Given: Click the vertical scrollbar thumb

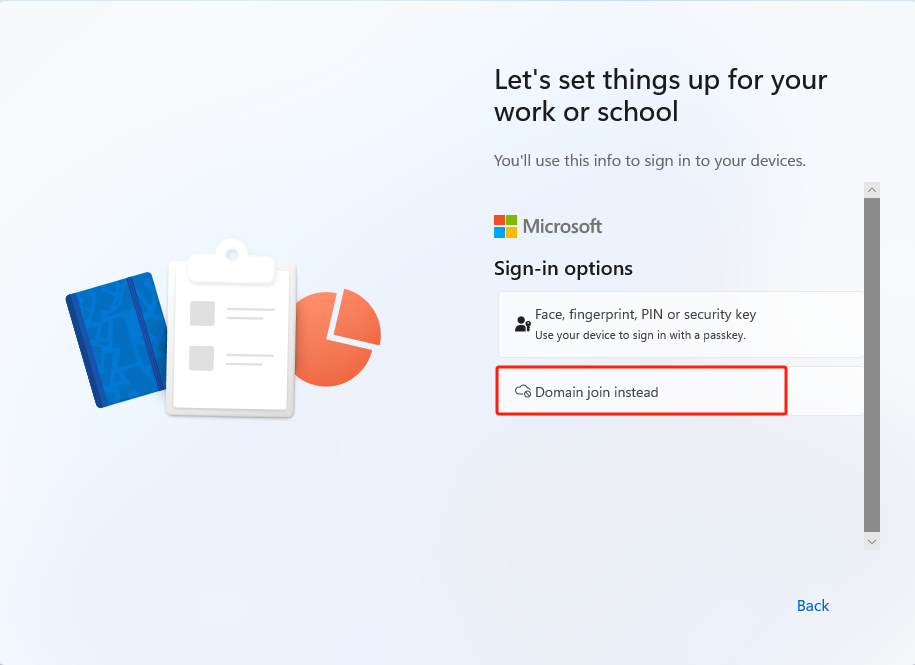Looking at the screenshot, I should 872,365.
